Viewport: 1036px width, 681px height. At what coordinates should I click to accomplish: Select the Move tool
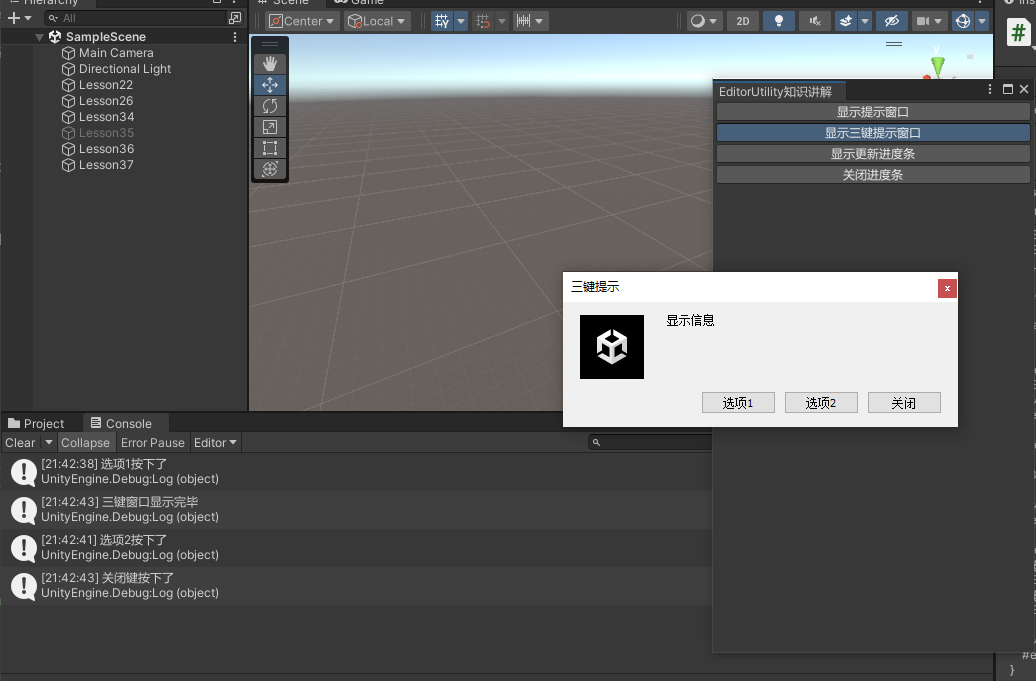coord(270,85)
